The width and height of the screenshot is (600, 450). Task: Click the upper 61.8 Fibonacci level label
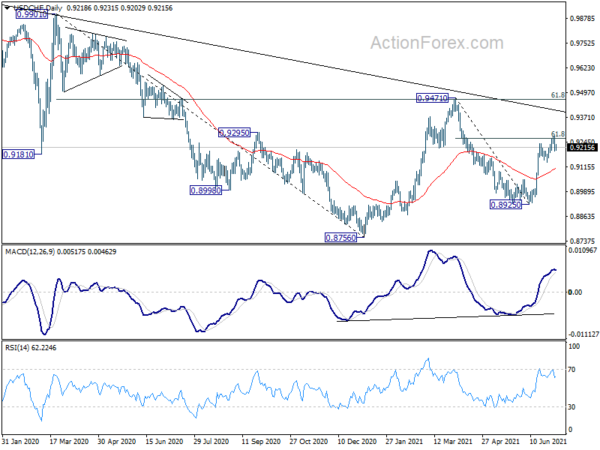pyautogui.click(x=558, y=95)
